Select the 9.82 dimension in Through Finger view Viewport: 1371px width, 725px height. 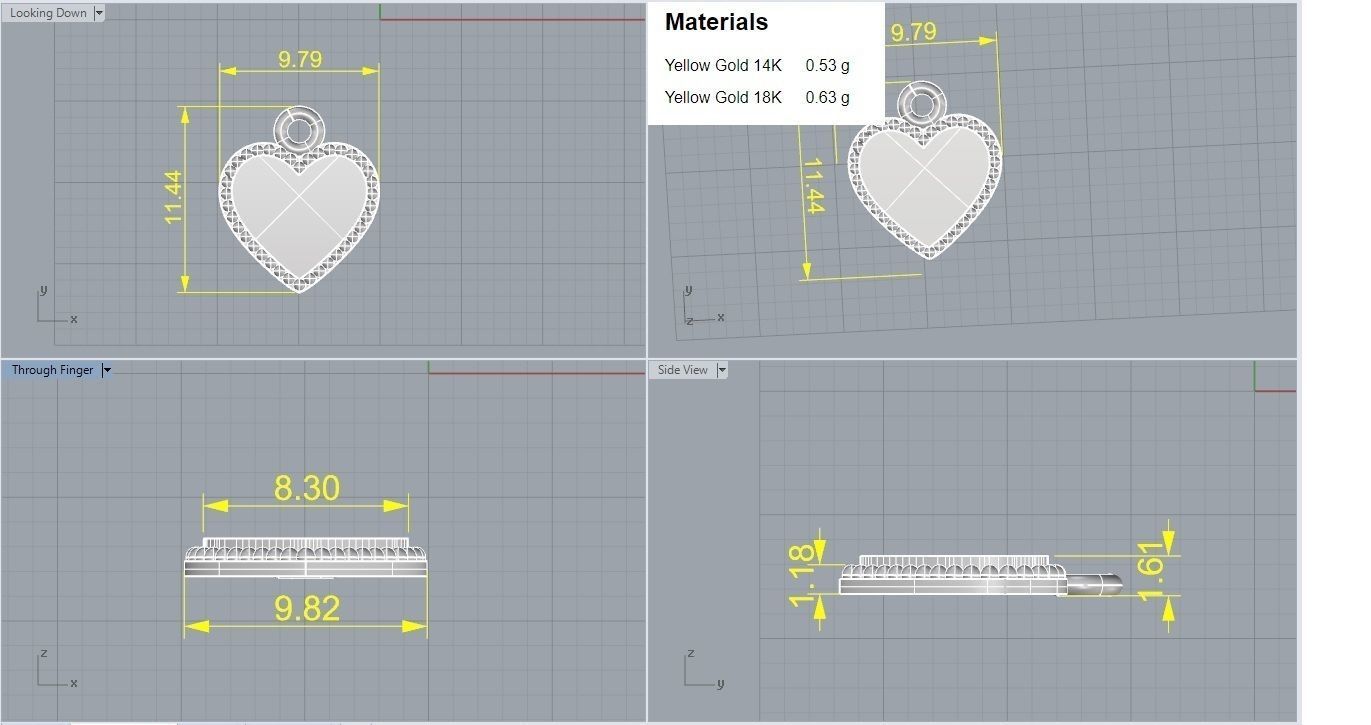coord(307,608)
